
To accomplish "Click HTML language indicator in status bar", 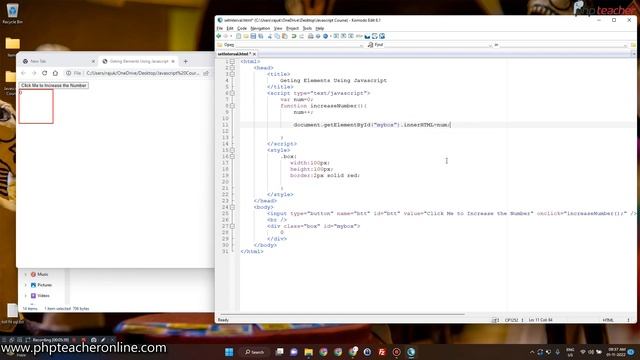I will [608, 320].
